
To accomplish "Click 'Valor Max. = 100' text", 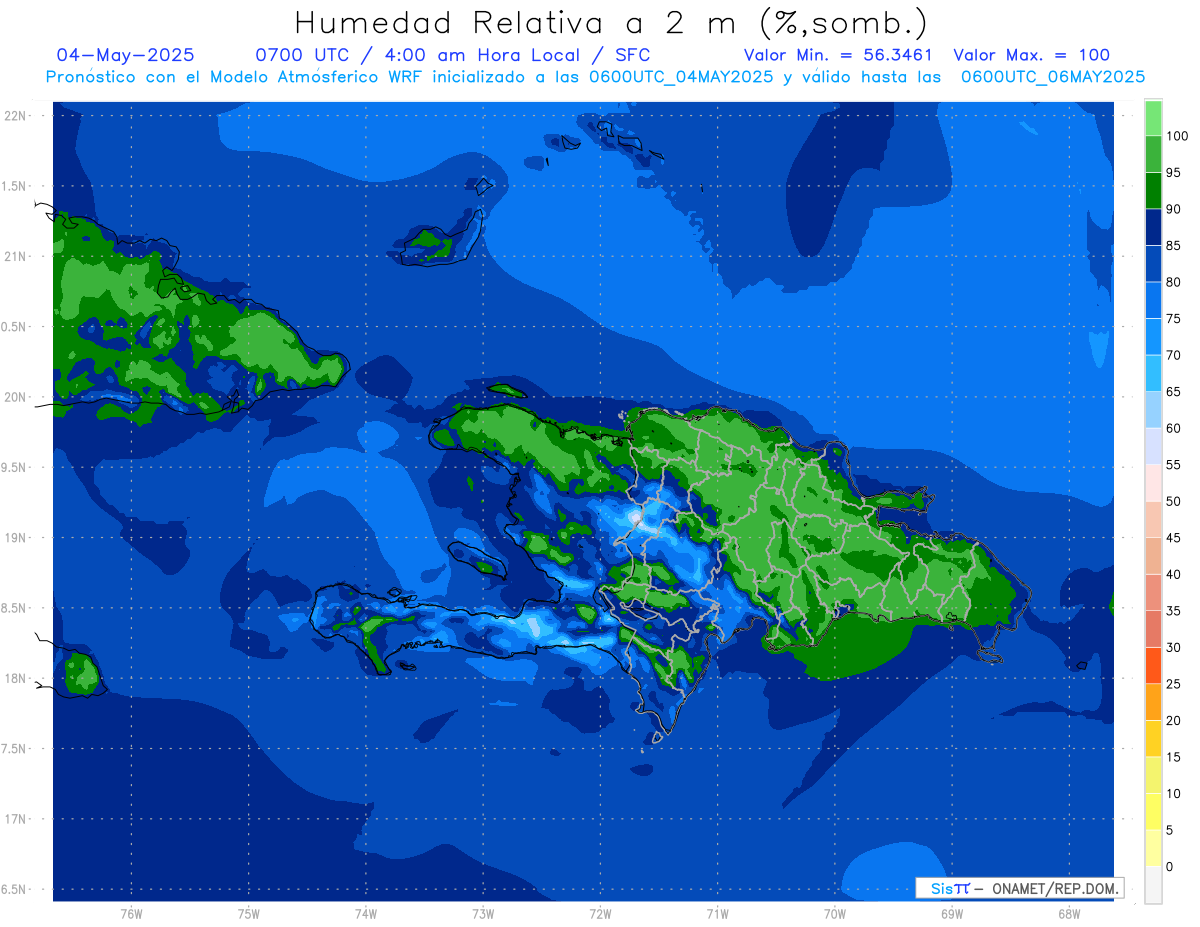I will (x=1031, y=56).
